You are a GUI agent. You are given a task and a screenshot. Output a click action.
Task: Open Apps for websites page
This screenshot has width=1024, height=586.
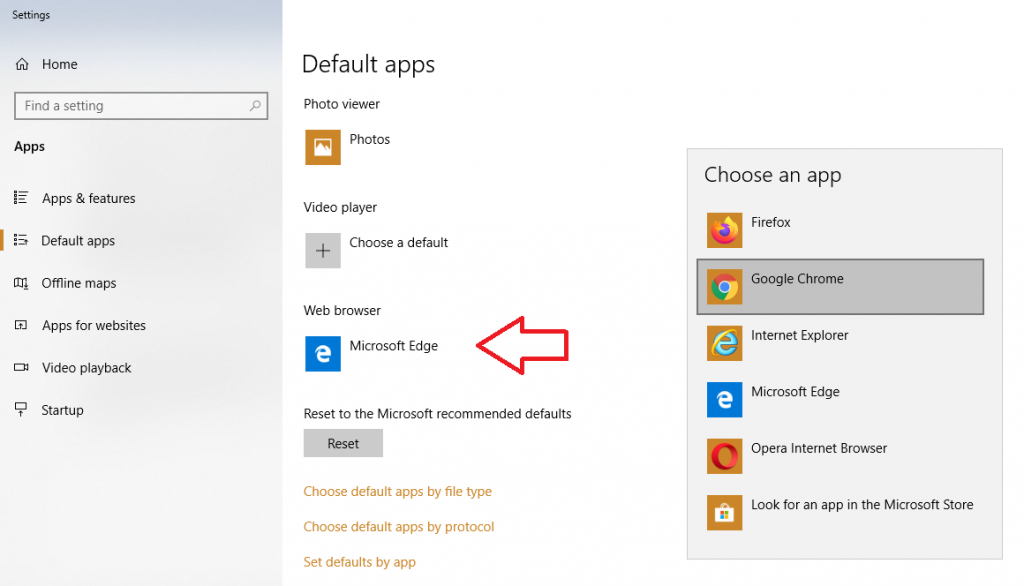pos(93,325)
